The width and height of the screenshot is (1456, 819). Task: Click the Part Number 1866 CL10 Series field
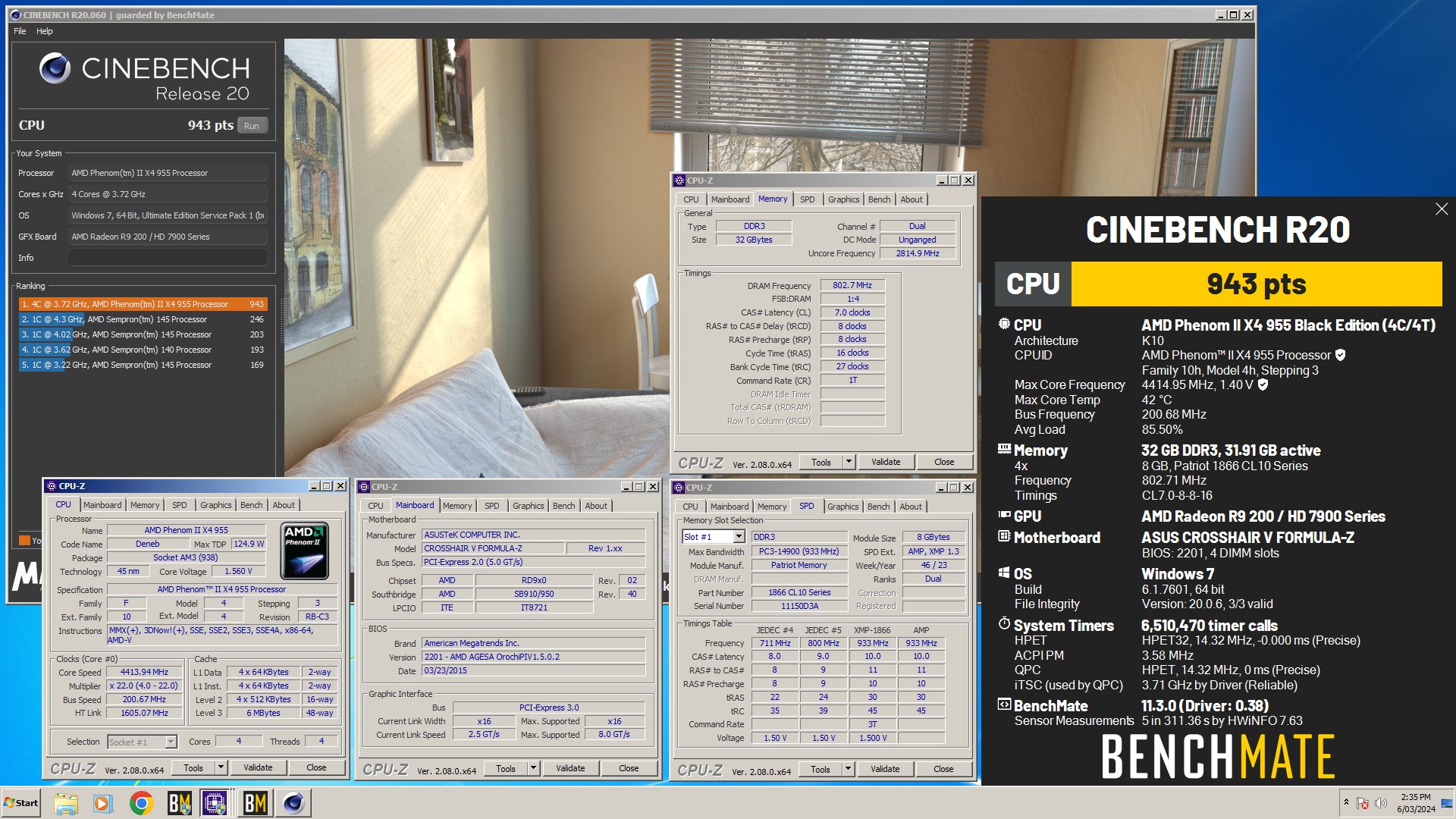799,592
